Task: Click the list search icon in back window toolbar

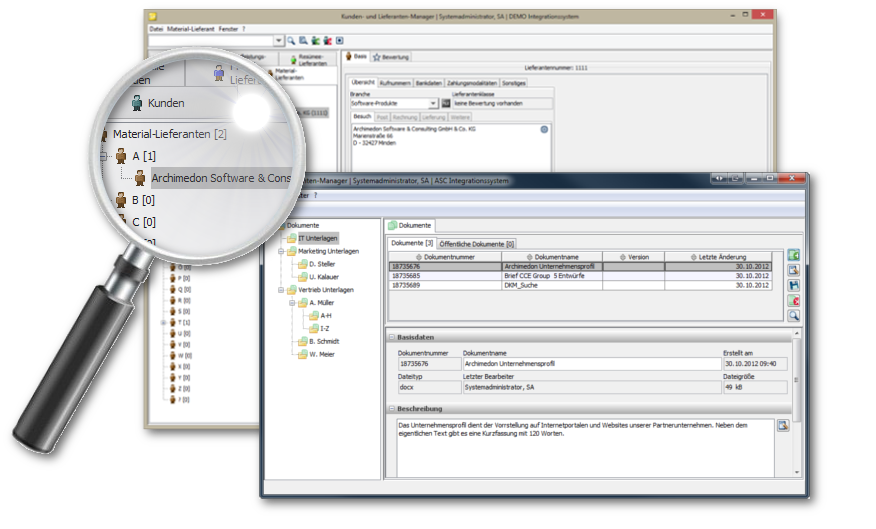Action: [x=303, y=40]
